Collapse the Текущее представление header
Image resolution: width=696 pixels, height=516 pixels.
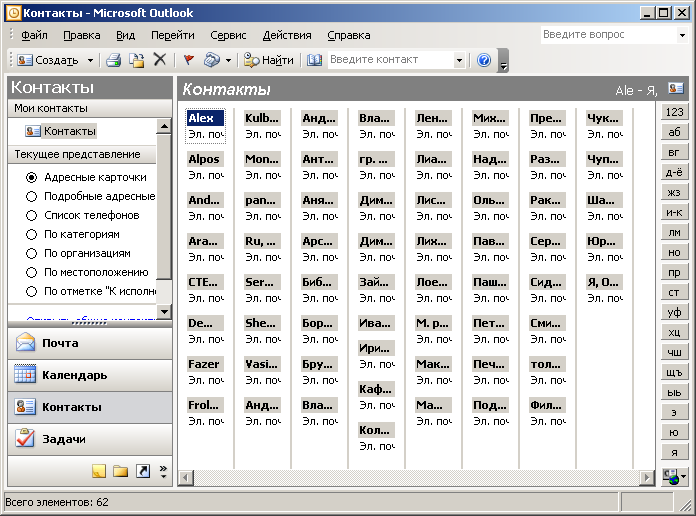click(82, 155)
